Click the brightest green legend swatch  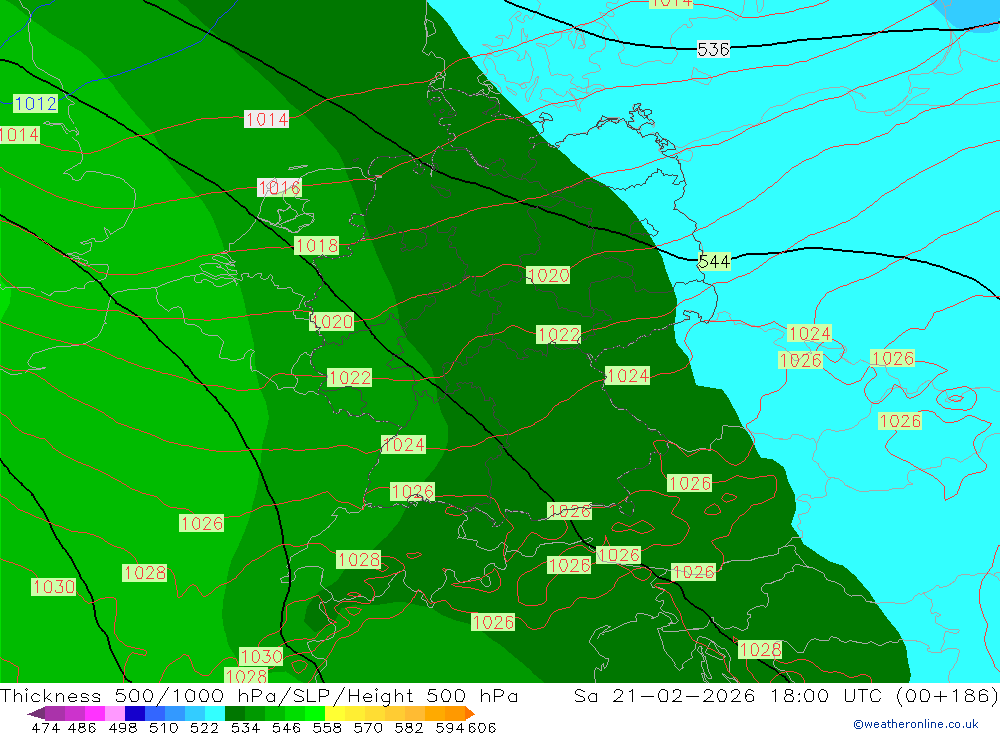[x=315, y=713]
